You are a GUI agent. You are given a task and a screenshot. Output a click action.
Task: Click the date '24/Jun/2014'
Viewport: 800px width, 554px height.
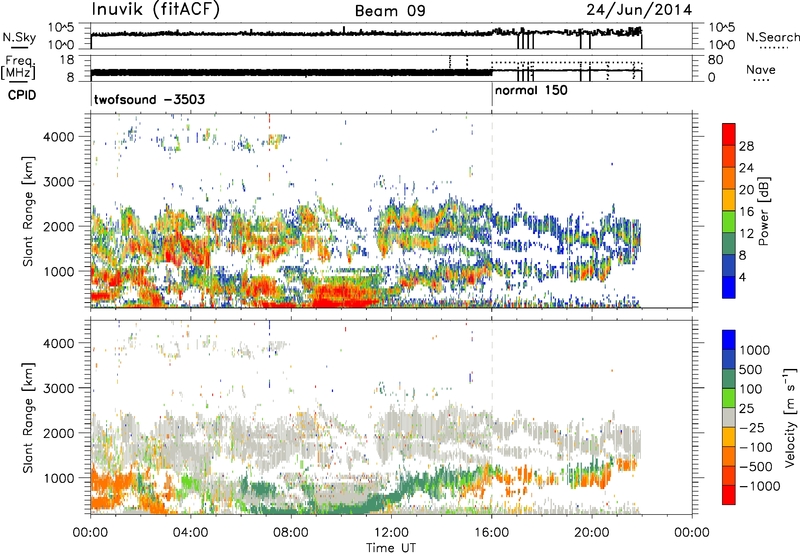(639, 10)
